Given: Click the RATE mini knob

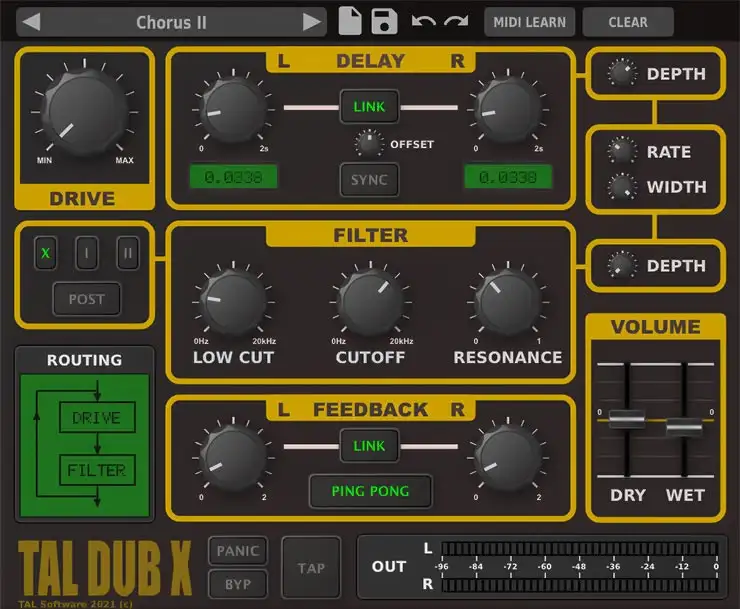Looking at the screenshot, I should click(622, 151).
